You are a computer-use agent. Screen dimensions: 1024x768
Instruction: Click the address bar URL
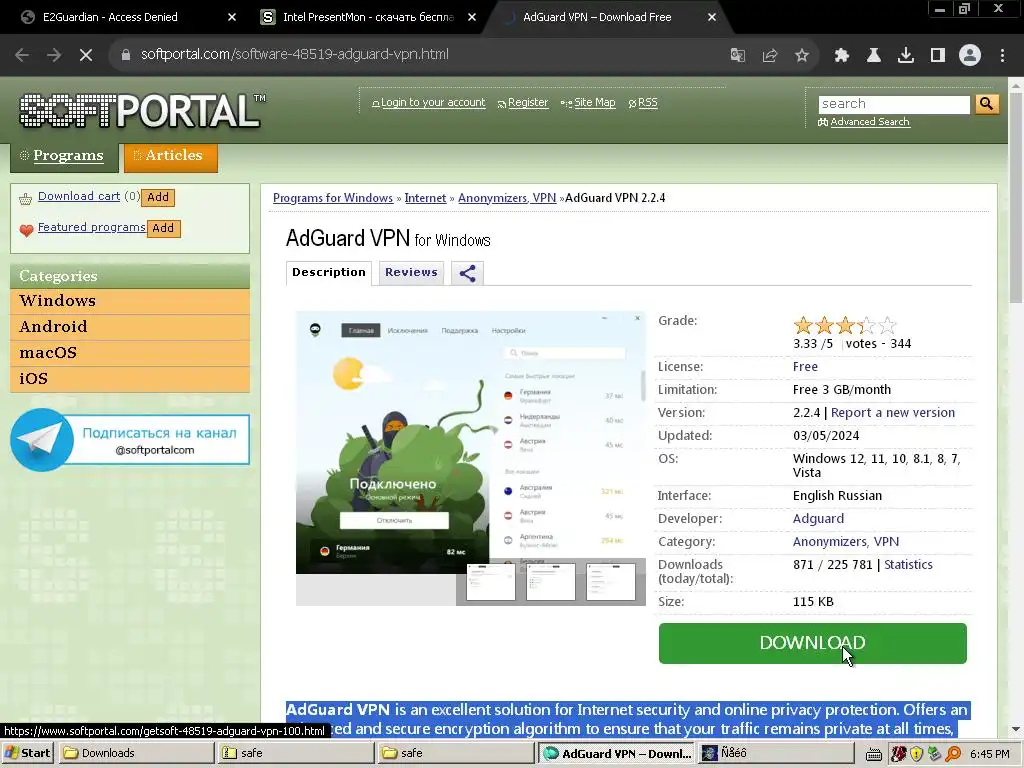tap(295, 55)
